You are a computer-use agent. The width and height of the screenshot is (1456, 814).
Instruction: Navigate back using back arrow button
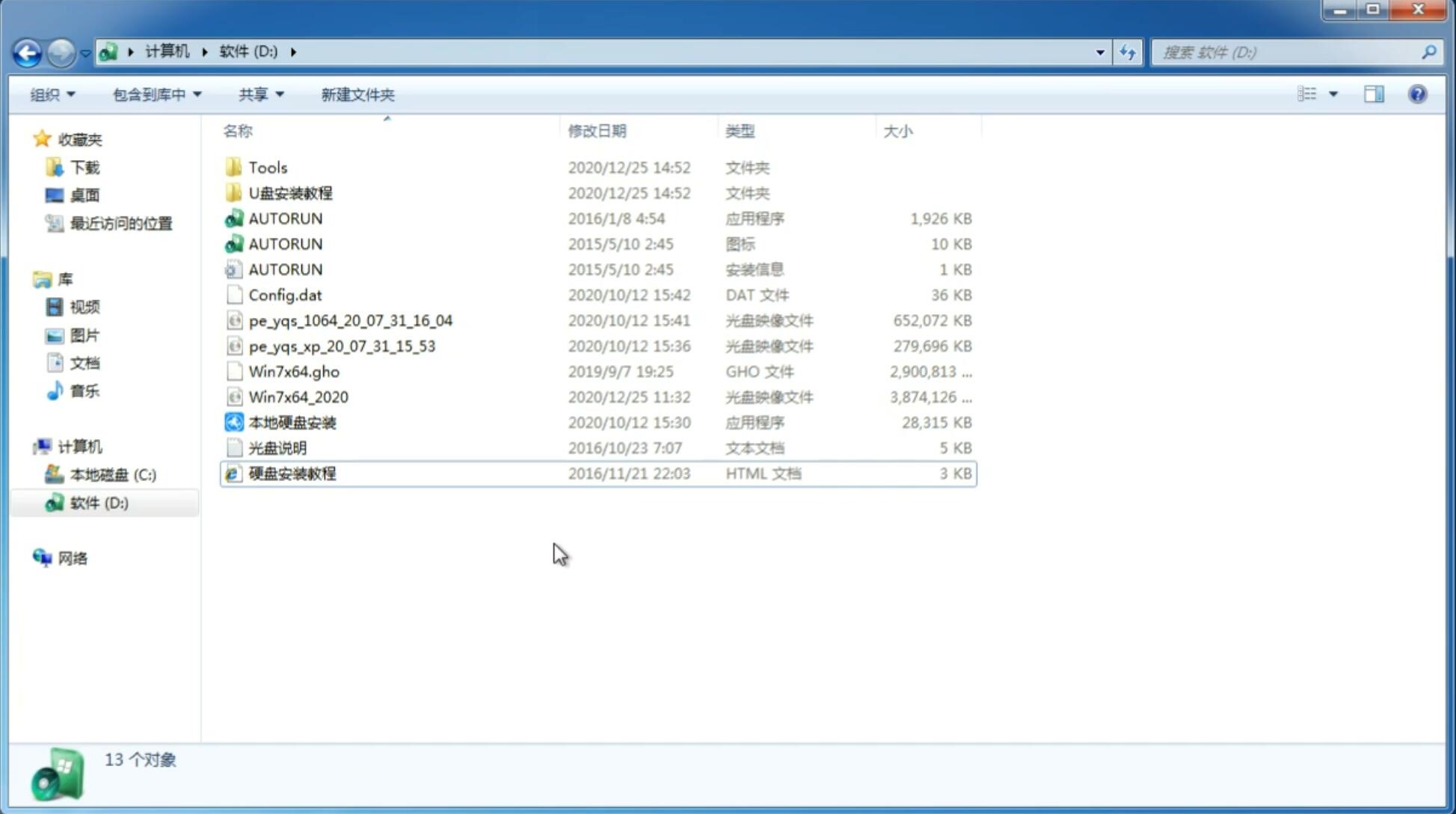point(28,51)
